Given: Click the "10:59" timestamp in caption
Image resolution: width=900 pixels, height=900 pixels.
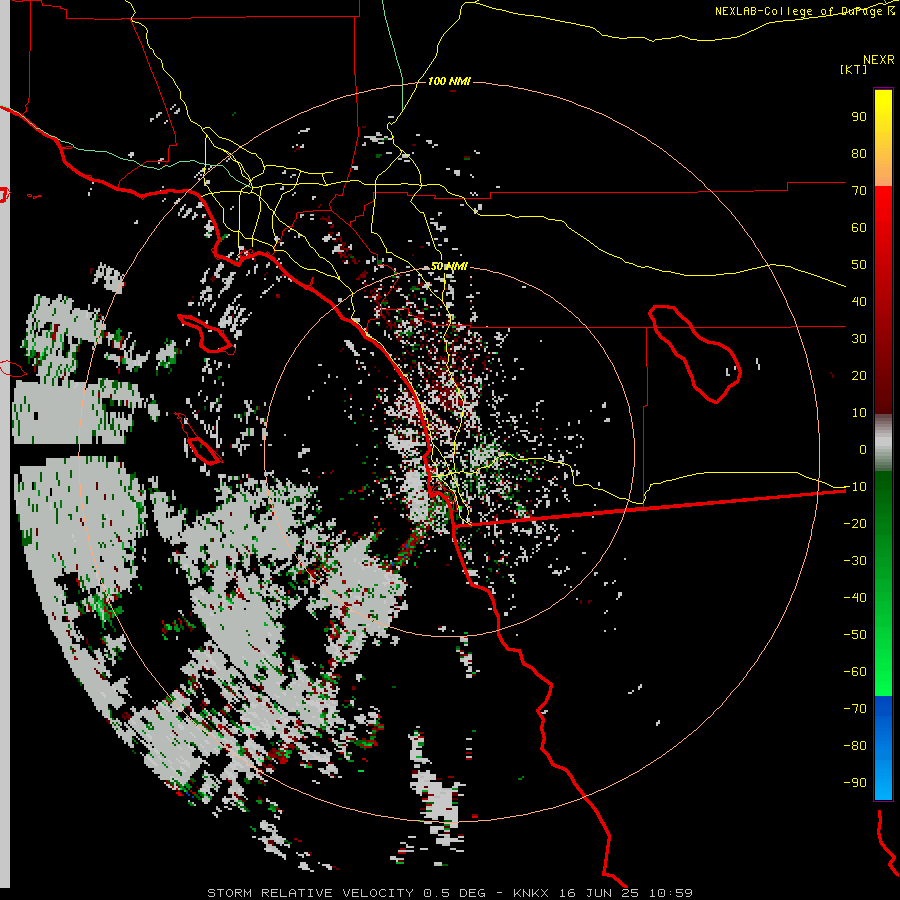Looking at the screenshot, I should pos(671,893).
